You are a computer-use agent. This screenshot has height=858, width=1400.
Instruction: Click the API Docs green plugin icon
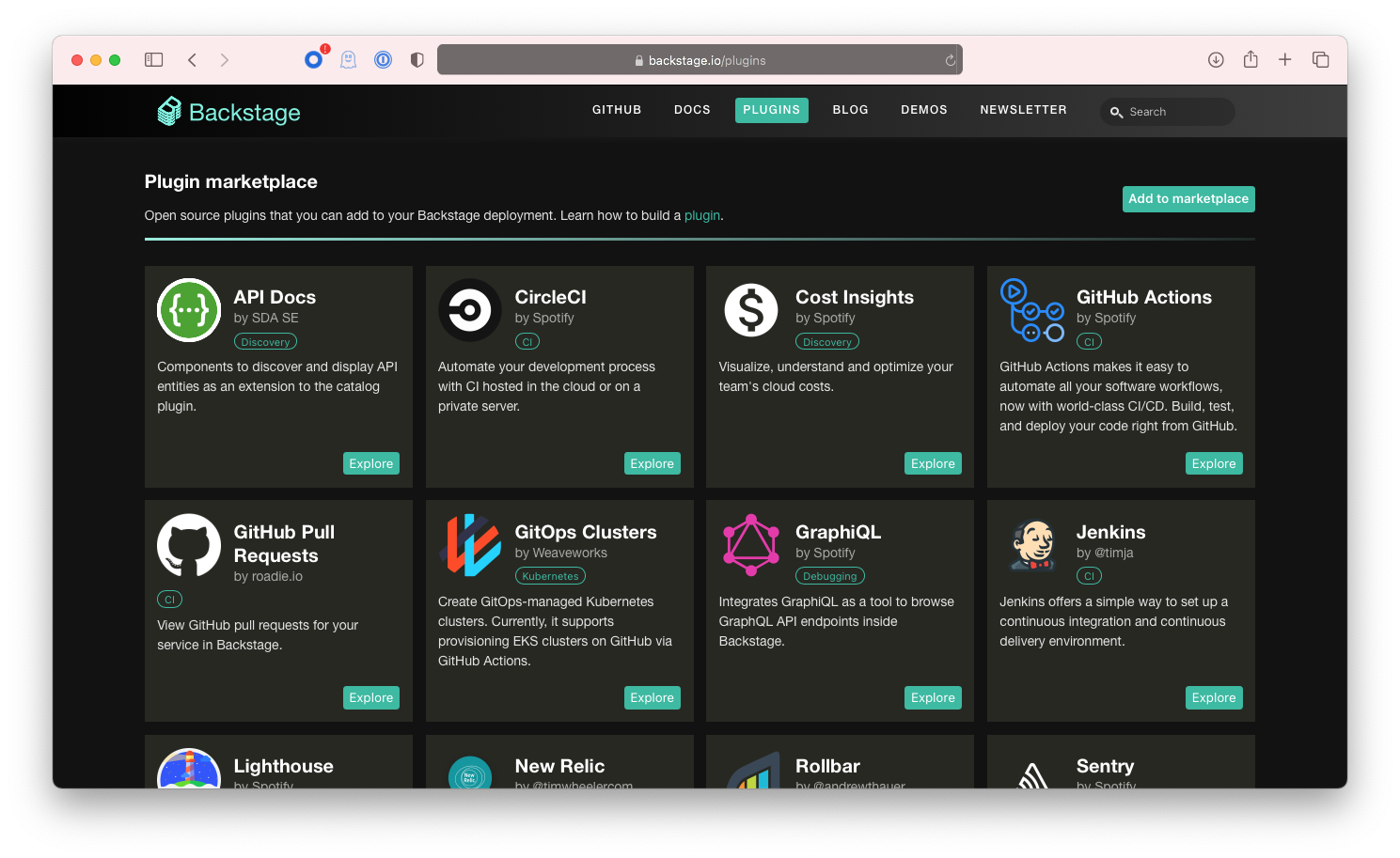tap(189, 310)
